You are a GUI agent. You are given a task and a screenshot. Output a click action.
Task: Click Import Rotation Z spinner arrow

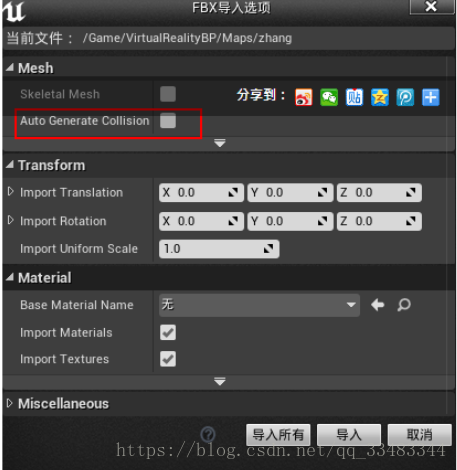click(x=411, y=221)
